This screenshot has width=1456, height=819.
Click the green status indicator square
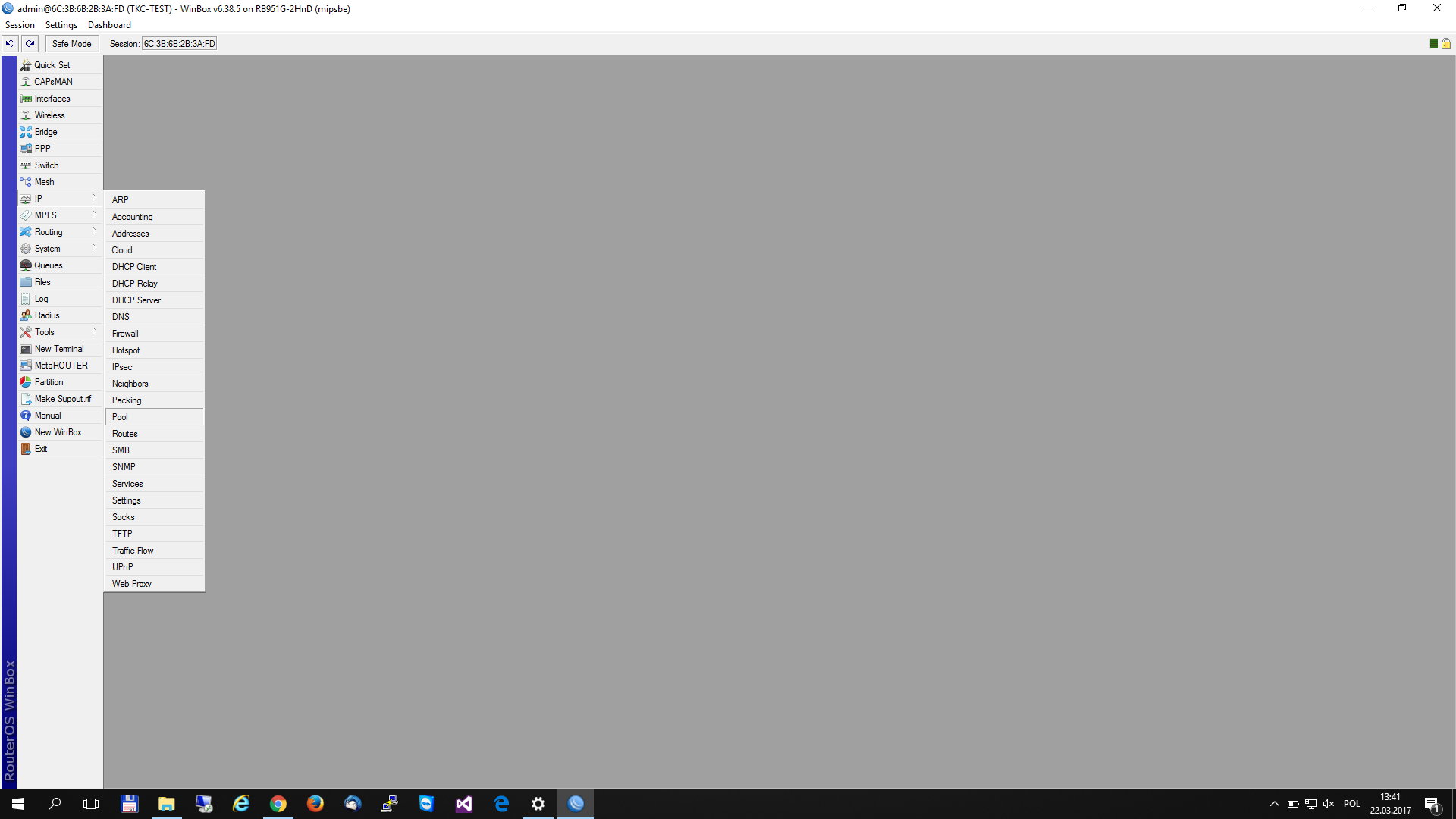tap(1433, 43)
